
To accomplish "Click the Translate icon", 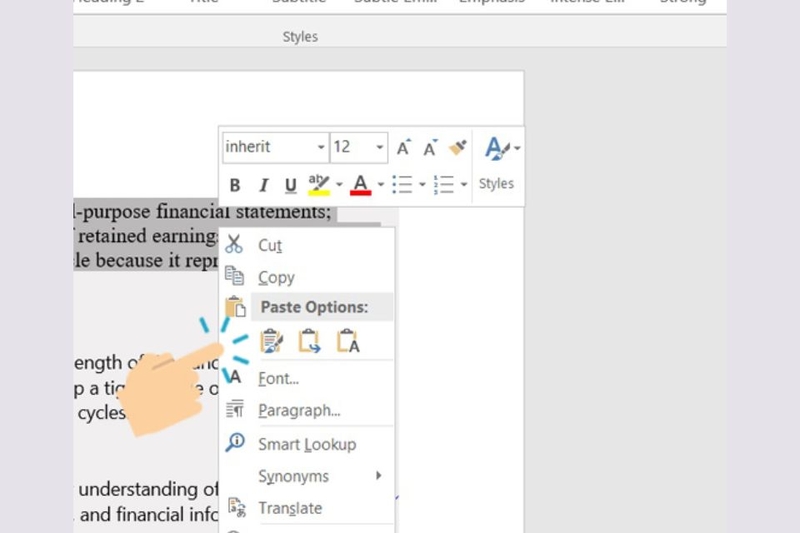I will coord(236,507).
